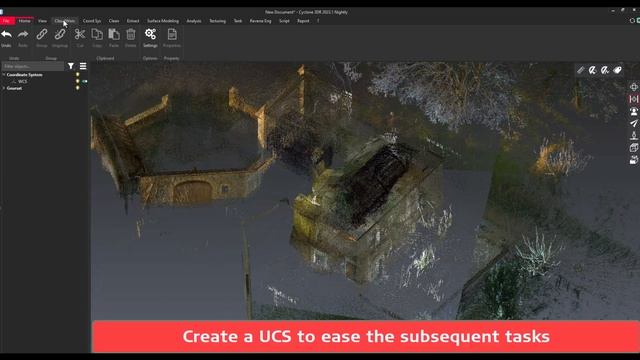Image resolution: width=640 pixels, height=360 pixels.
Task: Open the Surface Modeling tab
Action: (x=163, y=21)
